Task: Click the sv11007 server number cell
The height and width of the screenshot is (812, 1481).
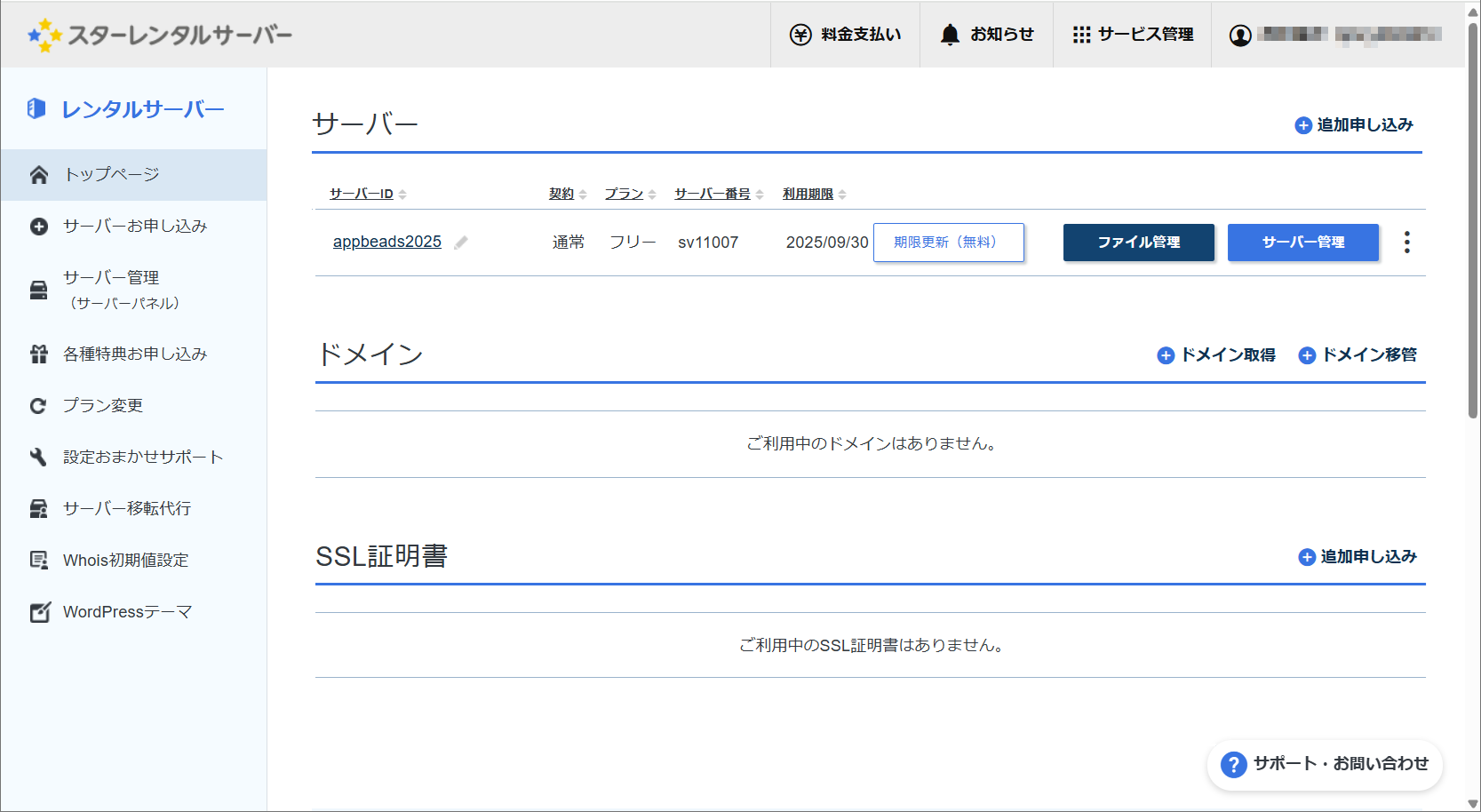Action: (x=708, y=243)
